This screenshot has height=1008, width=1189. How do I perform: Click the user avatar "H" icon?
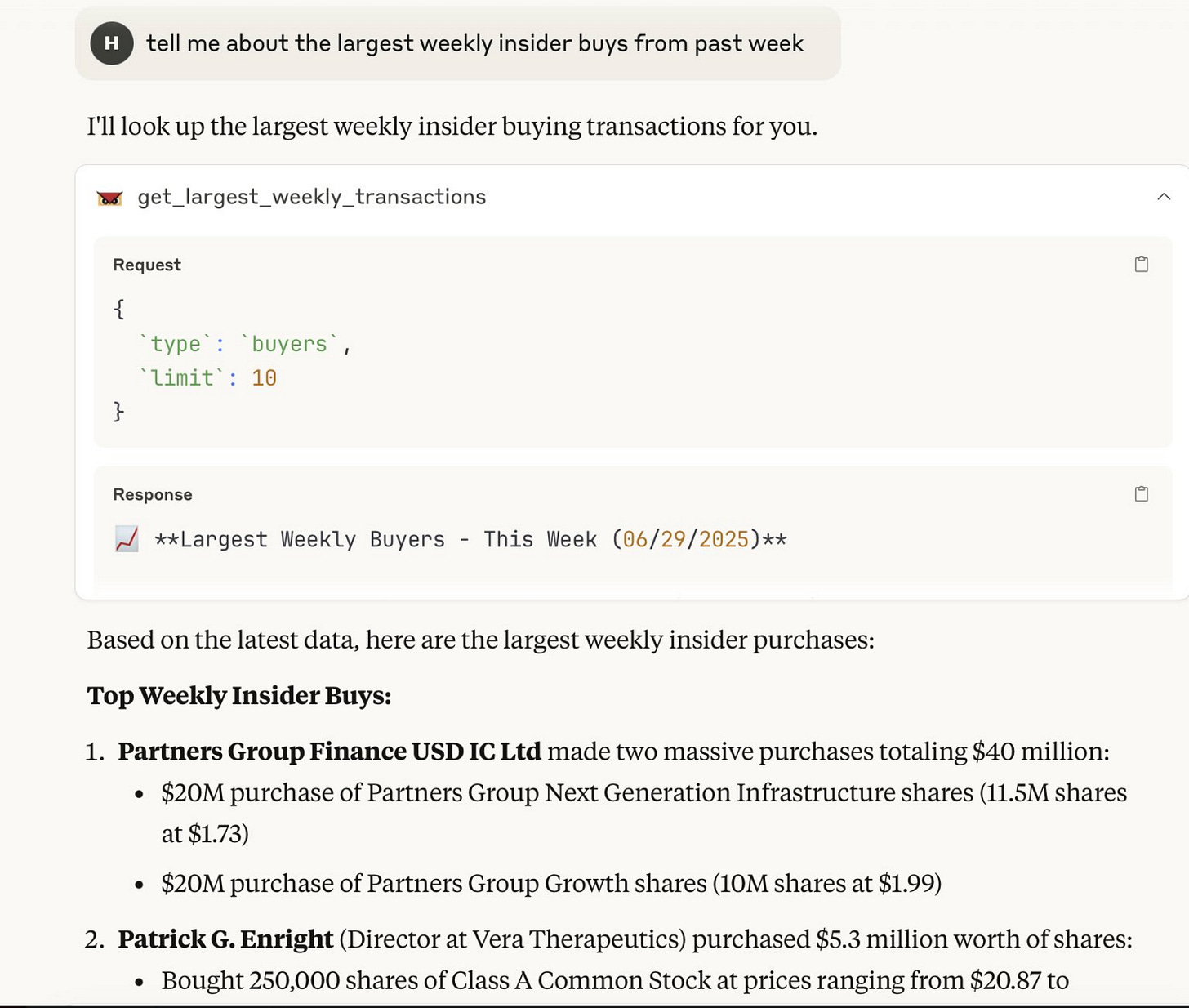click(x=112, y=43)
